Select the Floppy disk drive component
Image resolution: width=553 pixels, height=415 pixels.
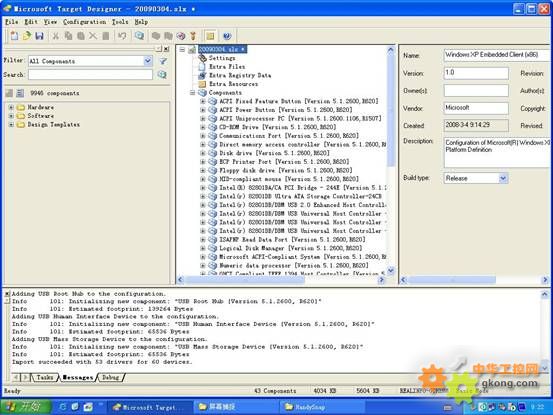point(286,170)
